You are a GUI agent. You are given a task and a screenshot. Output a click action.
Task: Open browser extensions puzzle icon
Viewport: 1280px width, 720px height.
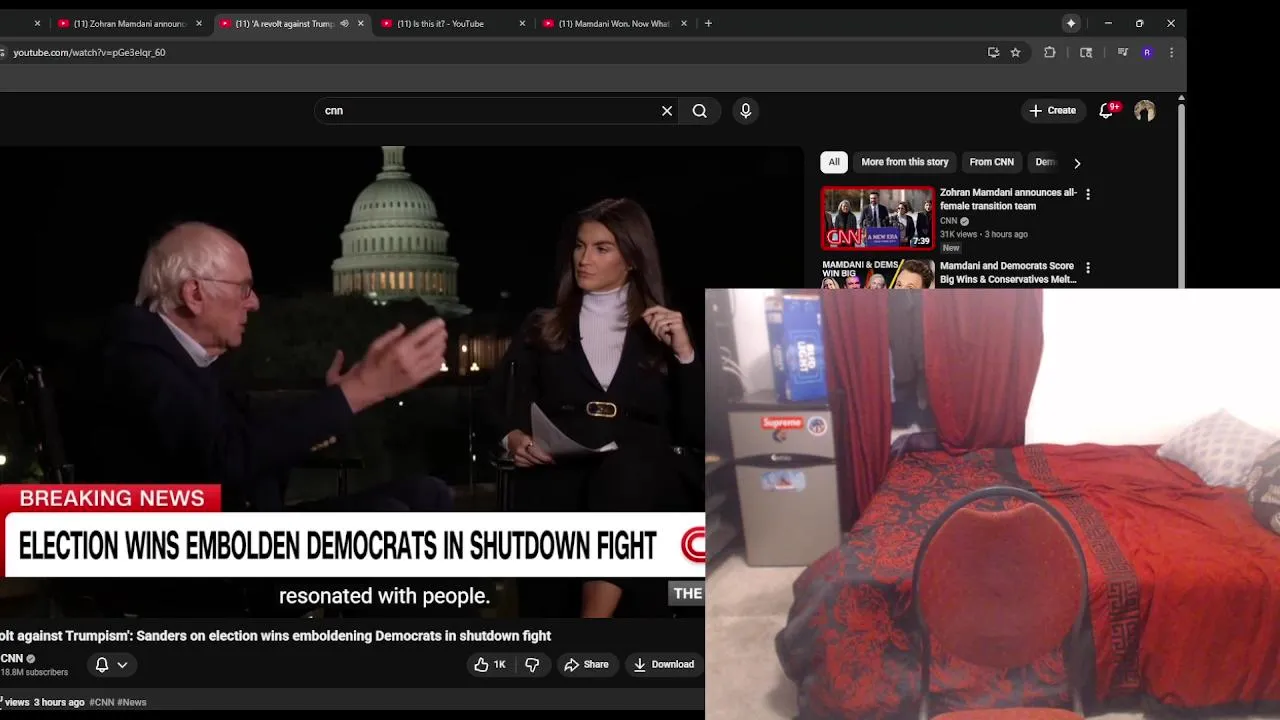pos(1049,52)
